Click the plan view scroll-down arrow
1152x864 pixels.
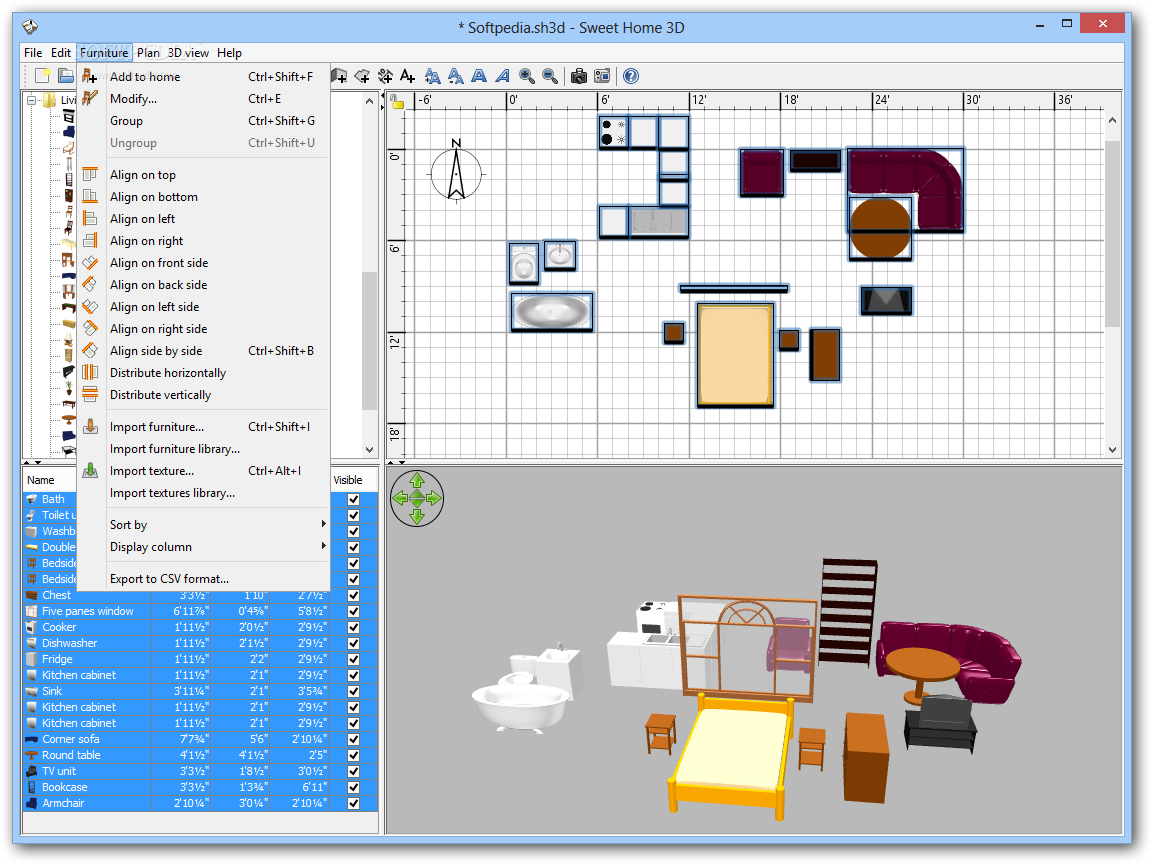(x=1112, y=450)
